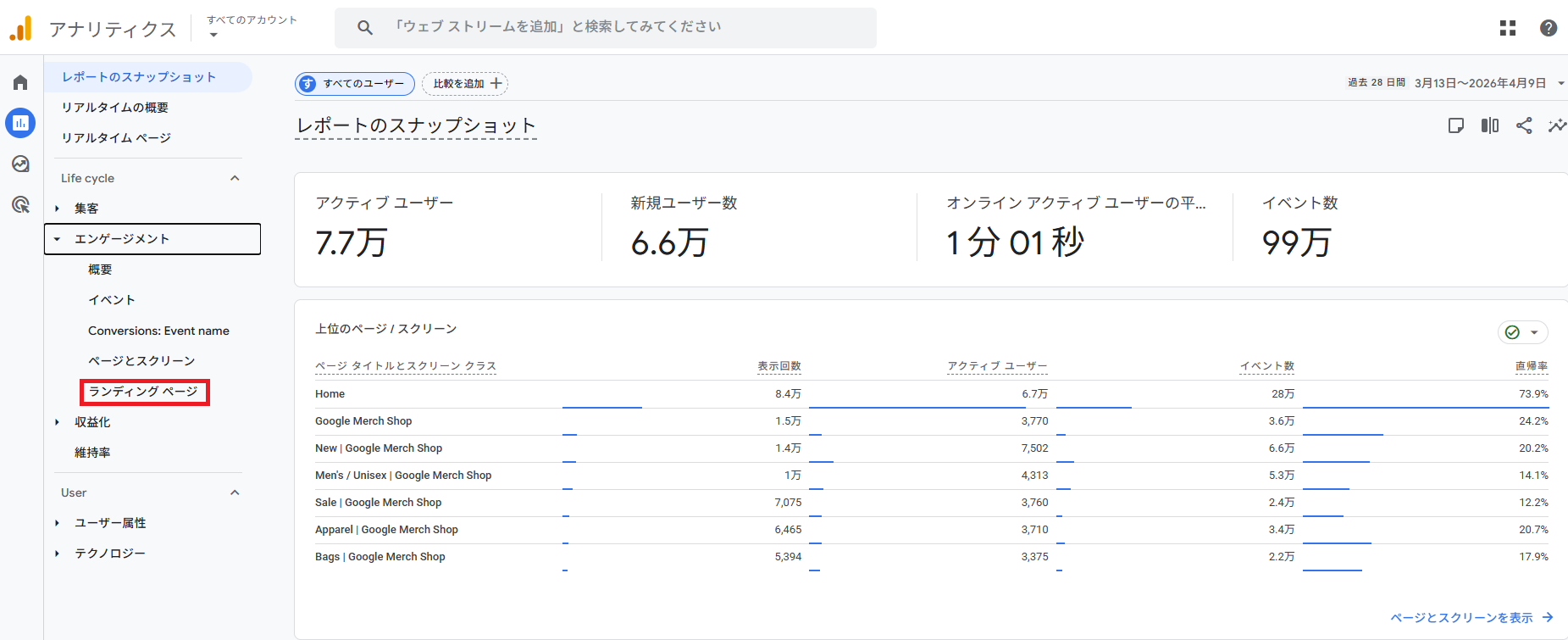Open the Home icon in left rail
Image resolution: width=1568 pixels, height=640 pixels.
[20, 82]
